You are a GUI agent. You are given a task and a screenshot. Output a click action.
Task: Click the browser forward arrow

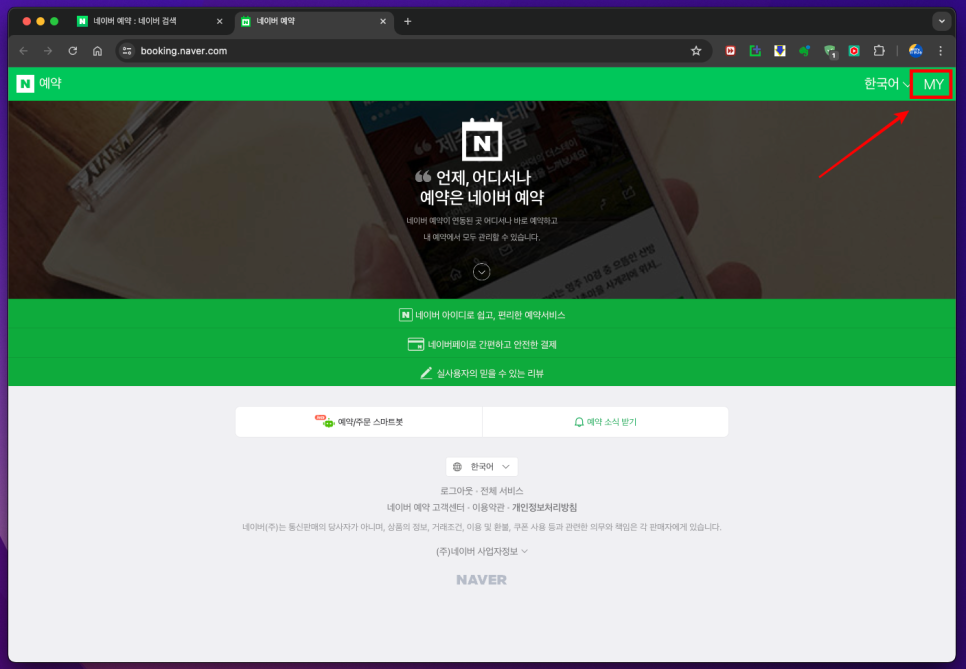pos(48,51)
